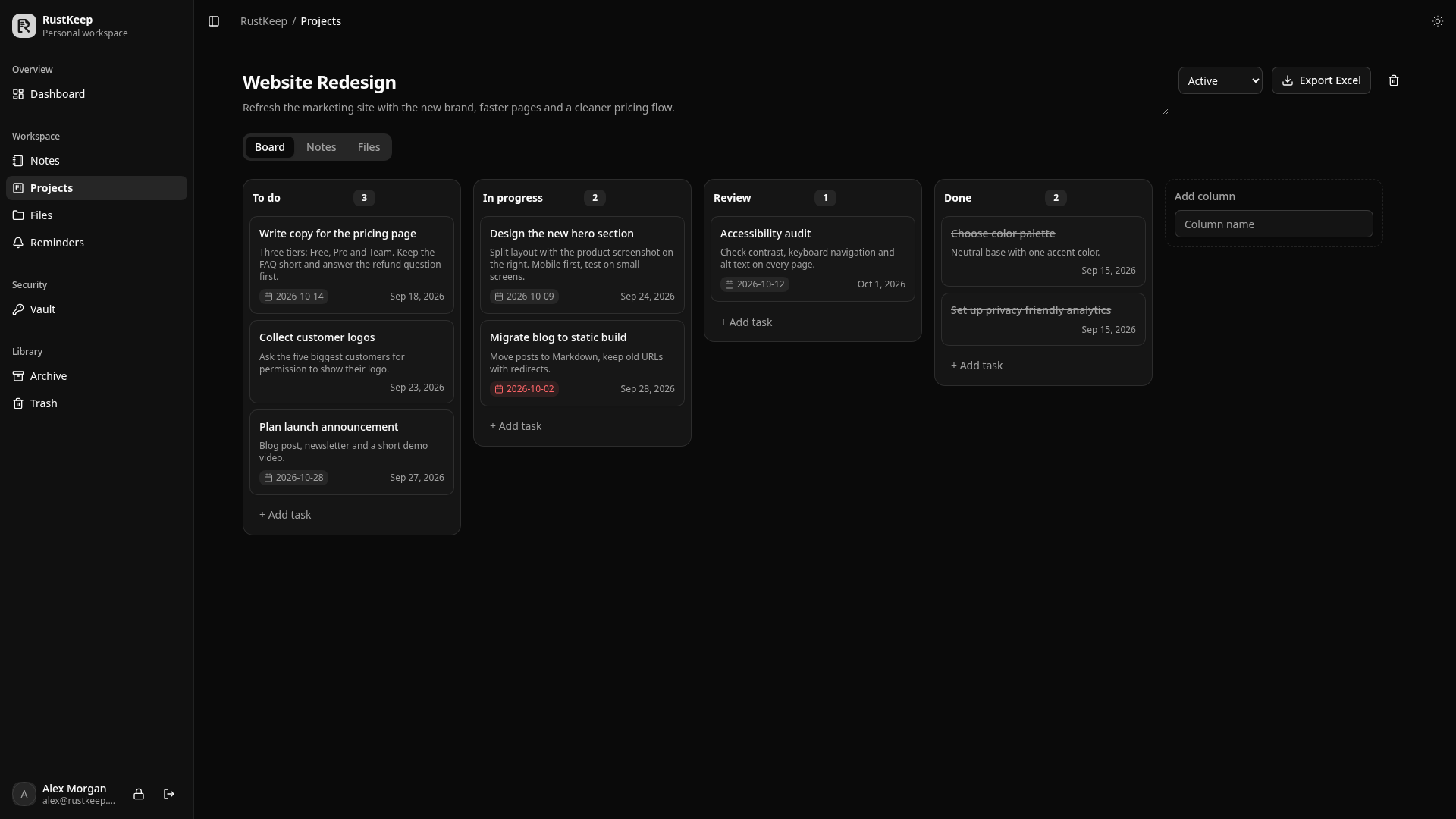The height and width of the screenshot is (819, 1456).
Task: Switch to the Files tab
Action: (369, 147)
